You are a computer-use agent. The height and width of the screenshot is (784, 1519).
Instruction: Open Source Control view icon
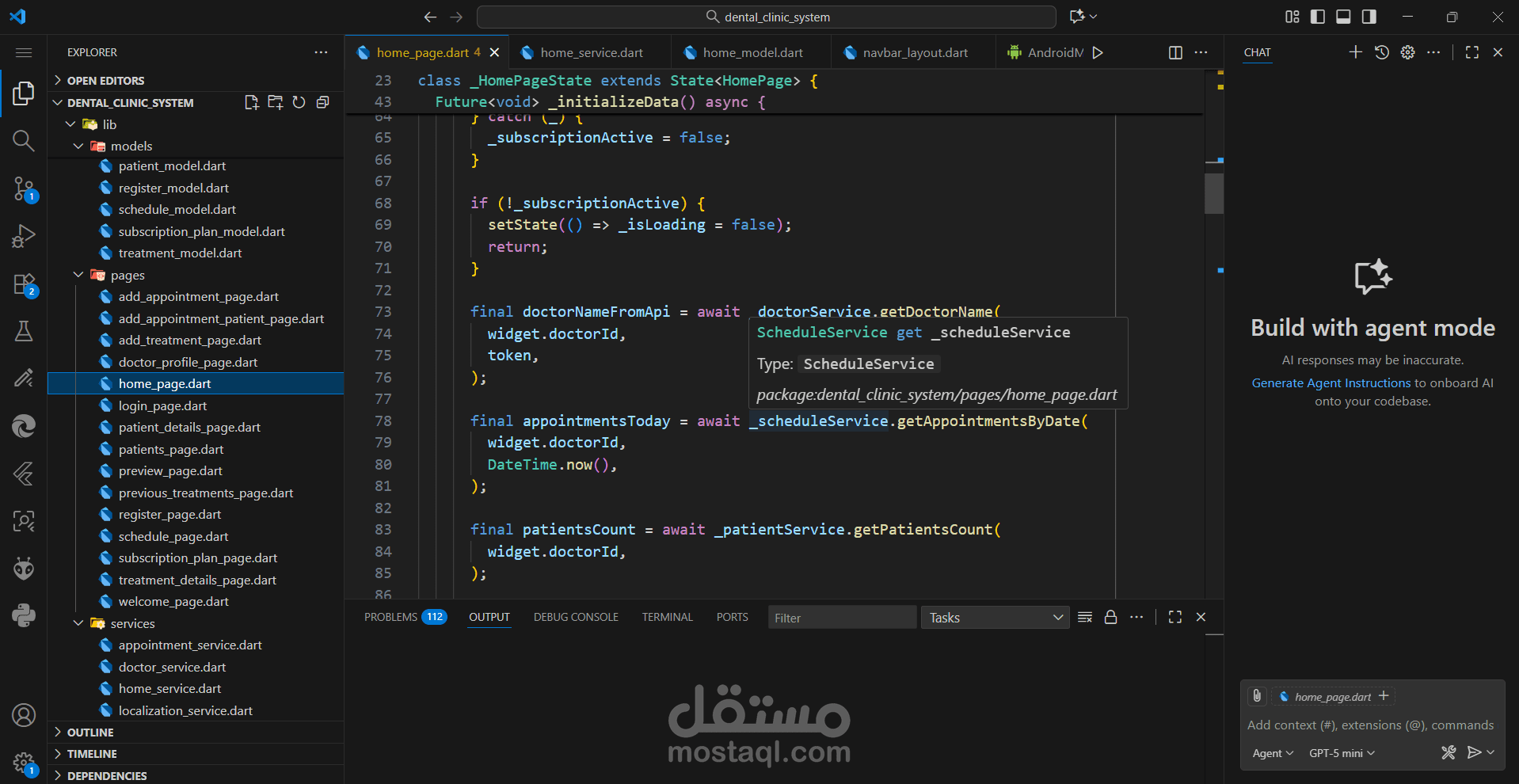tap(24, 188)
